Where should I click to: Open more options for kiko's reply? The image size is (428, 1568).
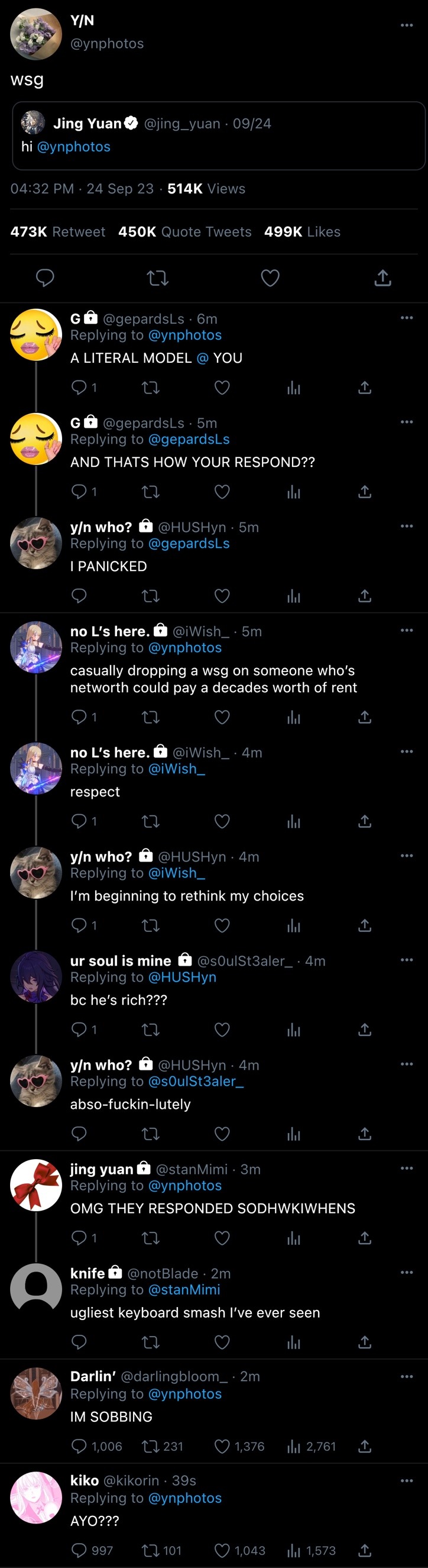point(407,1480)
